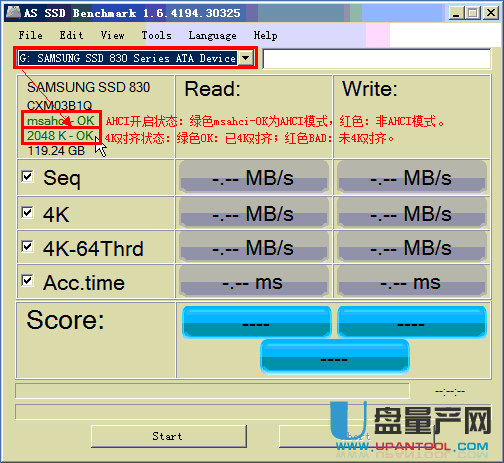Open the Help menu
The height and width of the screenshot is (463, 504).
pos(265,35)
